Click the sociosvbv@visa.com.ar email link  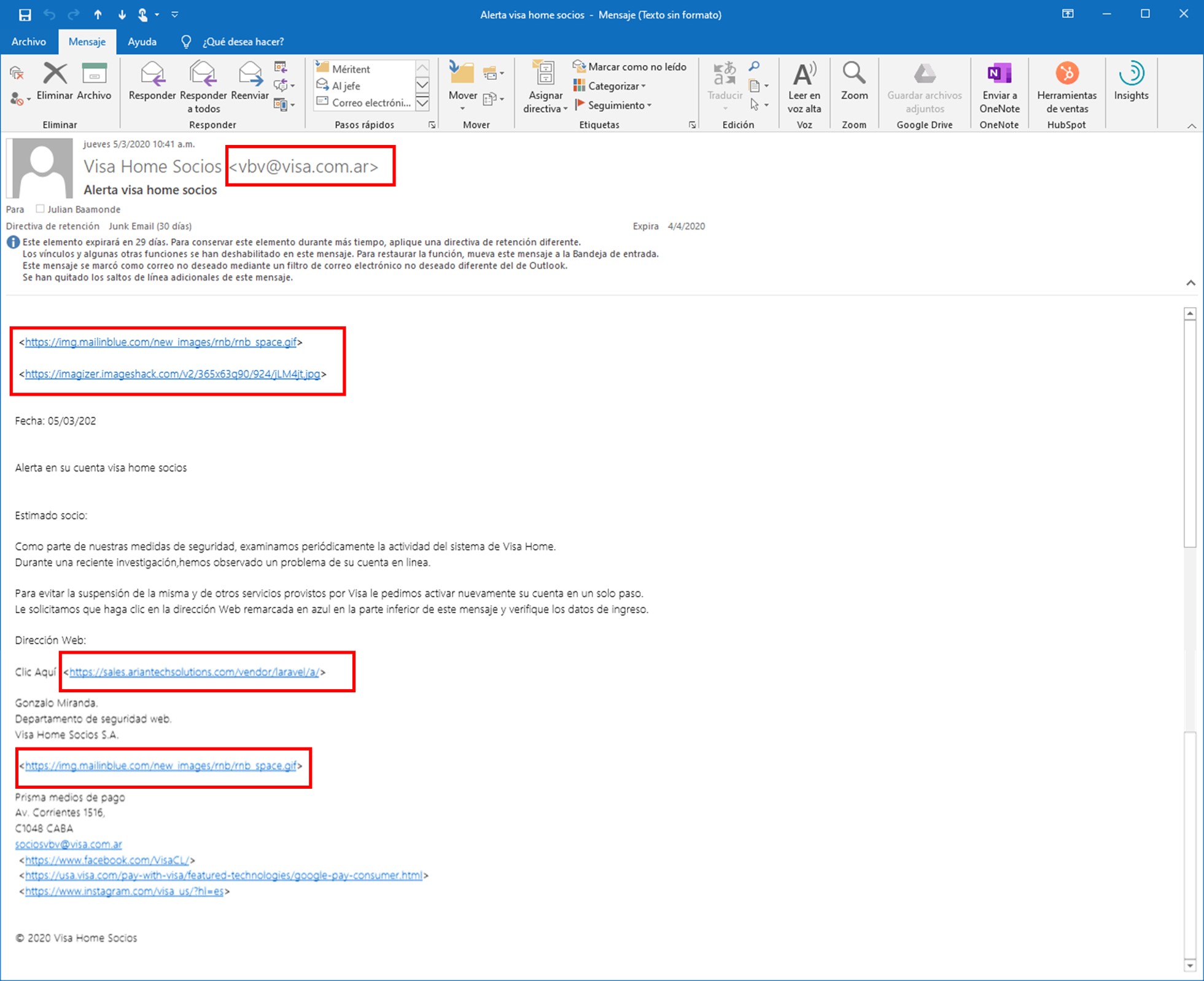click(68, 844)
